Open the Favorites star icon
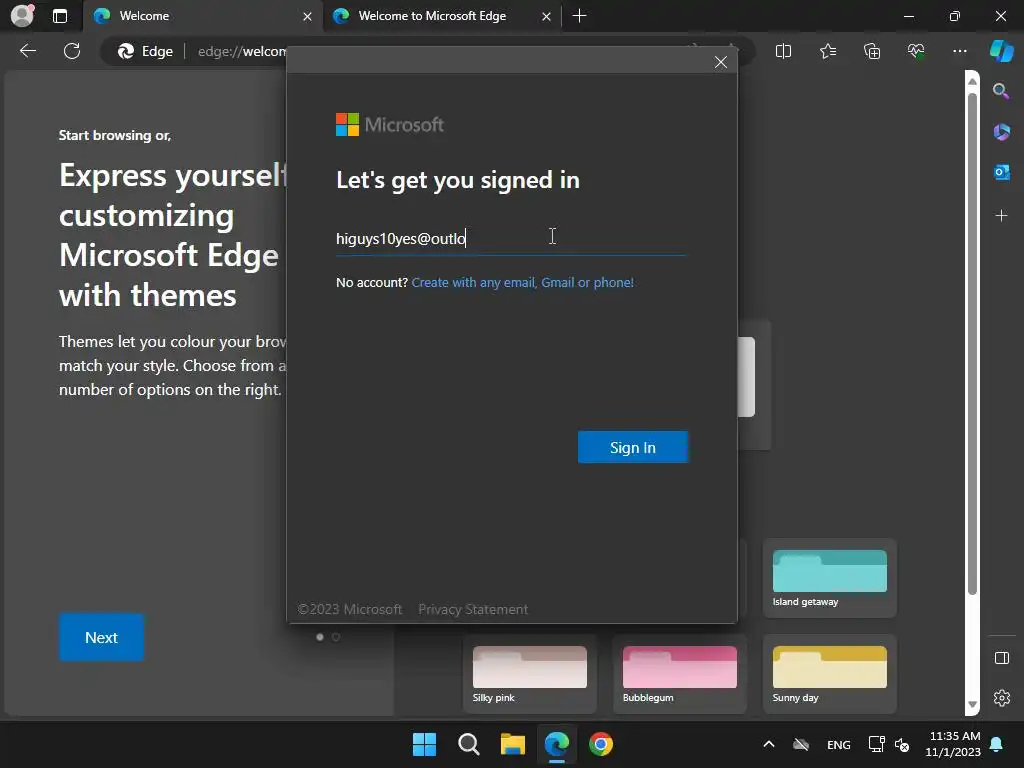 click(x=827, y=51)
